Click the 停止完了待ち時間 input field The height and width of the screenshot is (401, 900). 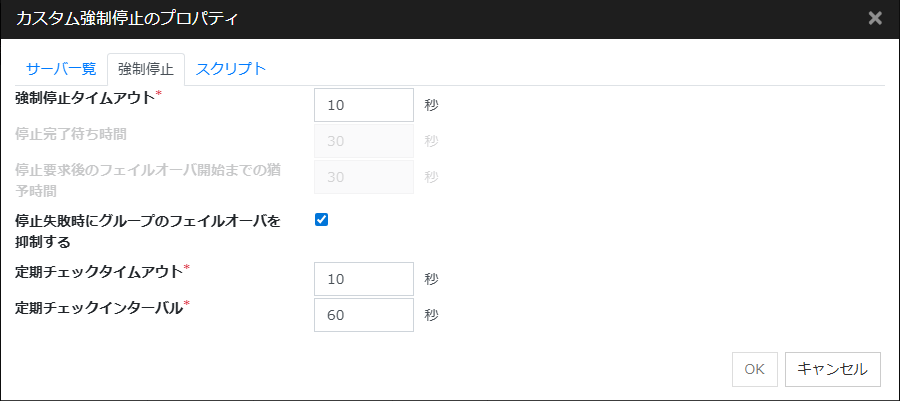tap(363, 141)
